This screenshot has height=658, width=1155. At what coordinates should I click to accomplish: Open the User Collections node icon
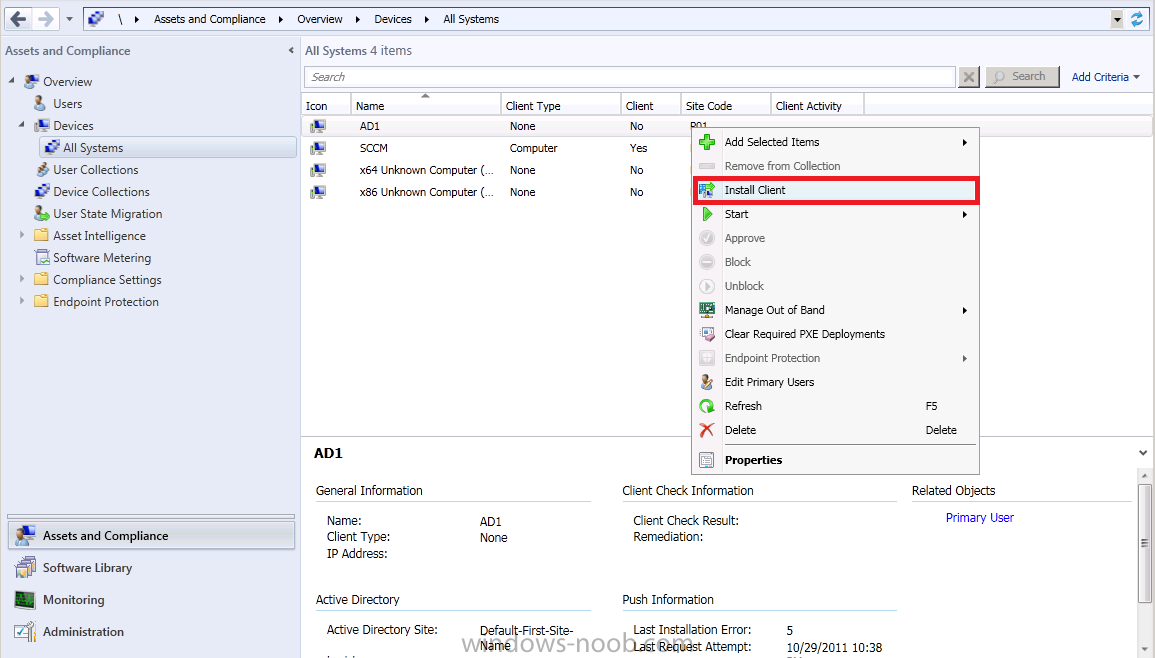[x=43, y=169]
